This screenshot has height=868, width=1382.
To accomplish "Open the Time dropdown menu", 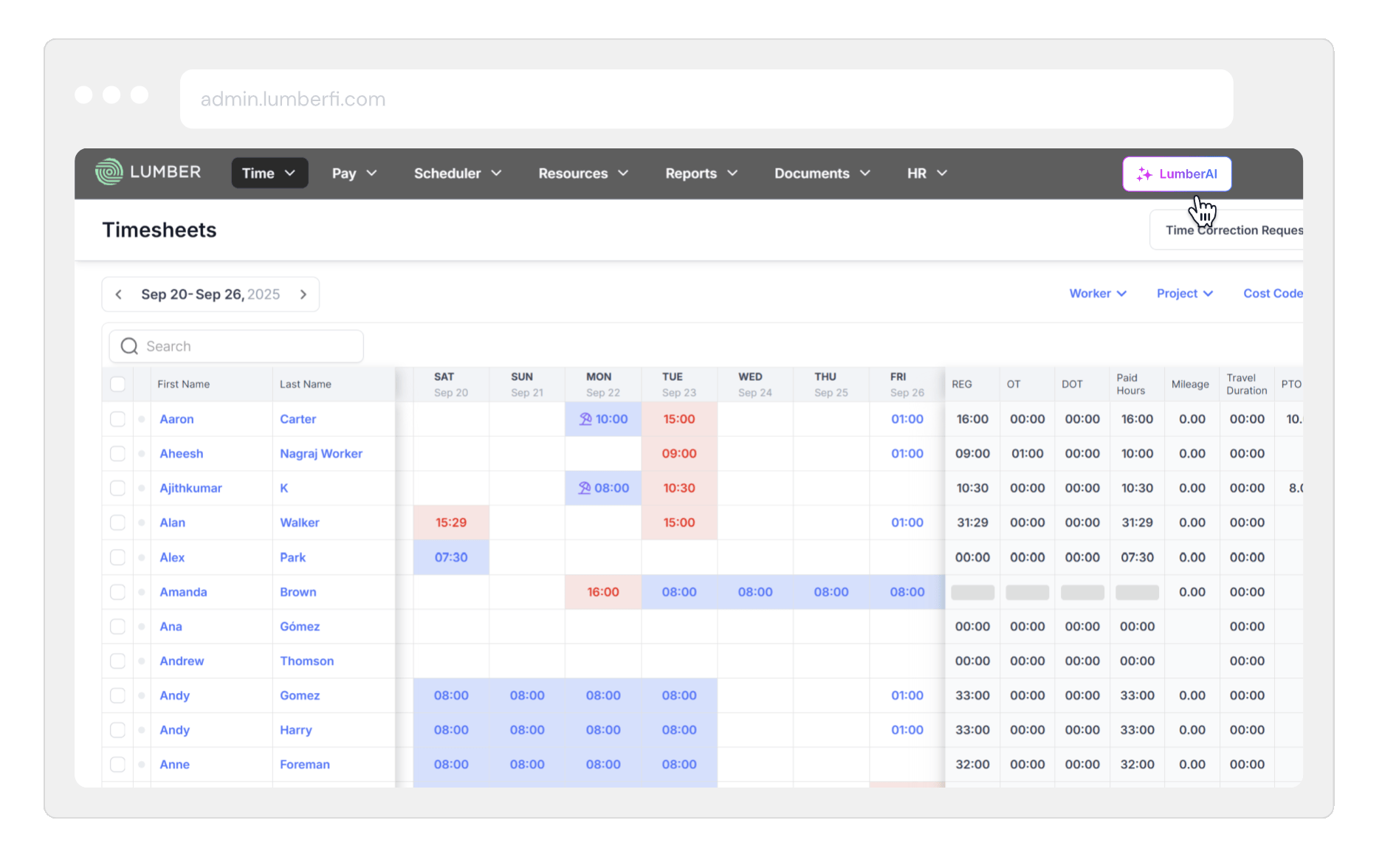I will 269,173.
